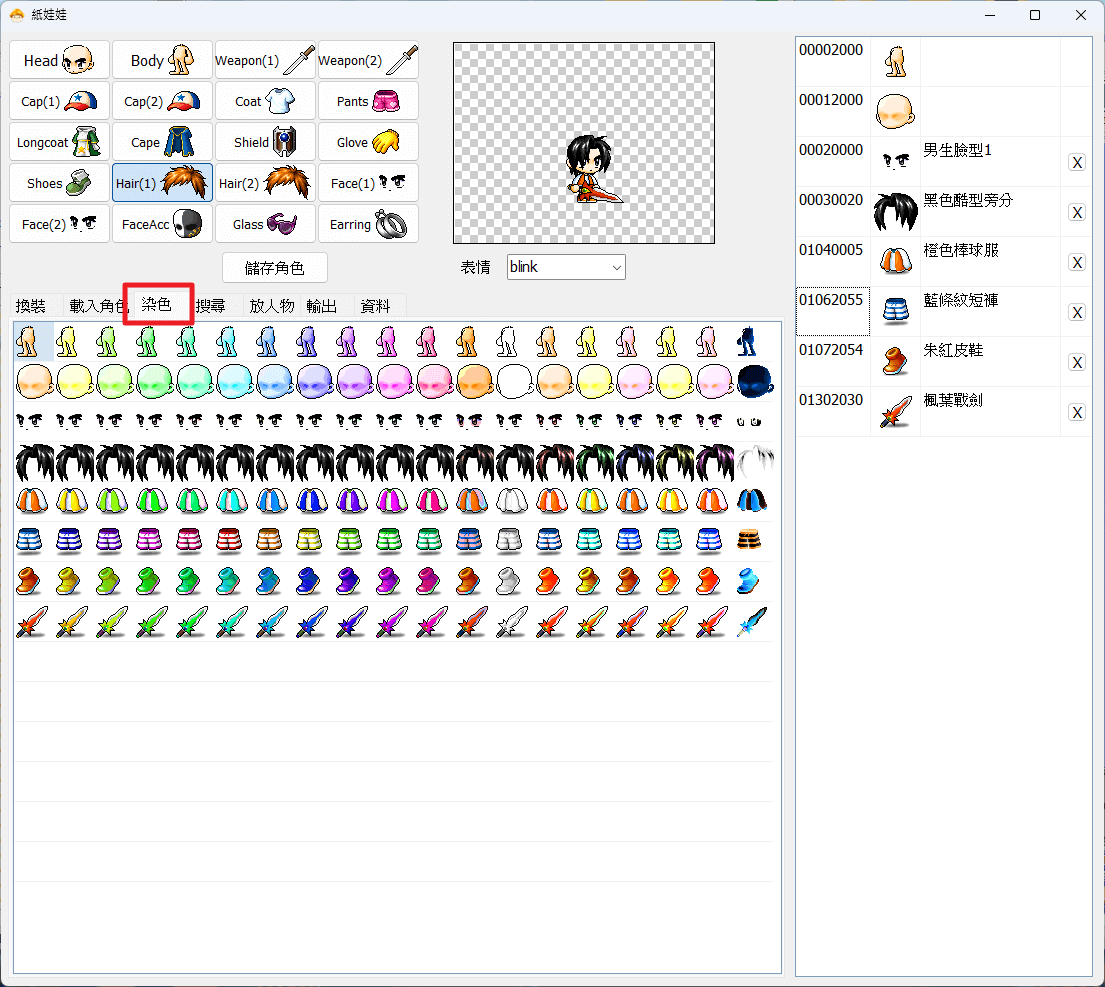This screenshot has width=1105, height=987.
Task: Remove 楓葉戰劍 with its X button
Action: point(1077,413)
